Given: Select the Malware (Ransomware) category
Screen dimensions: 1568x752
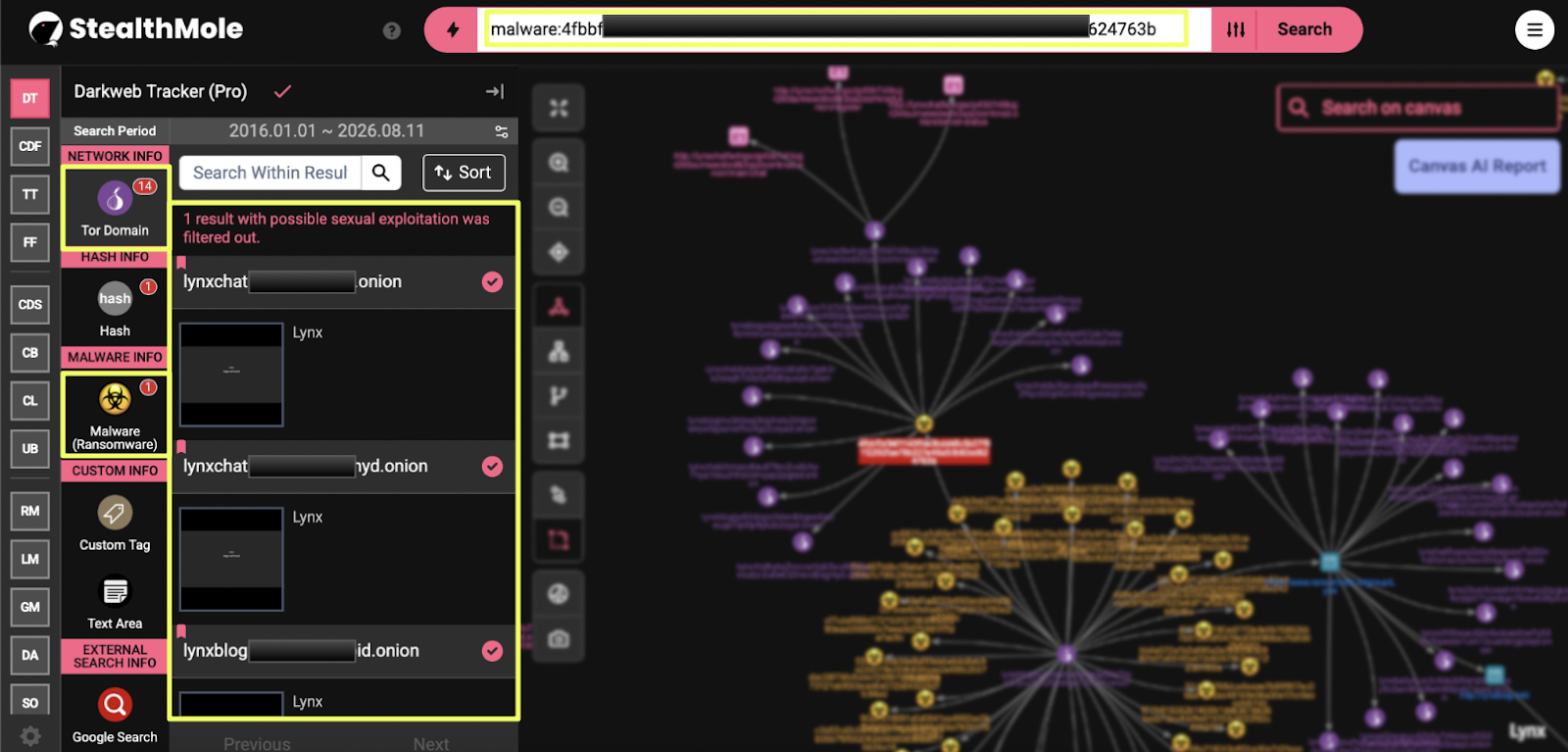Looking at the screenshot, I should click(x=115, y=414).
